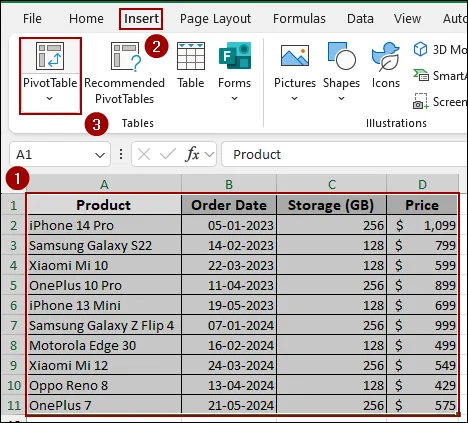The image size is (468, 423).
Task: Expand the Shapes dropdown arrow
Action: point(341,99)
